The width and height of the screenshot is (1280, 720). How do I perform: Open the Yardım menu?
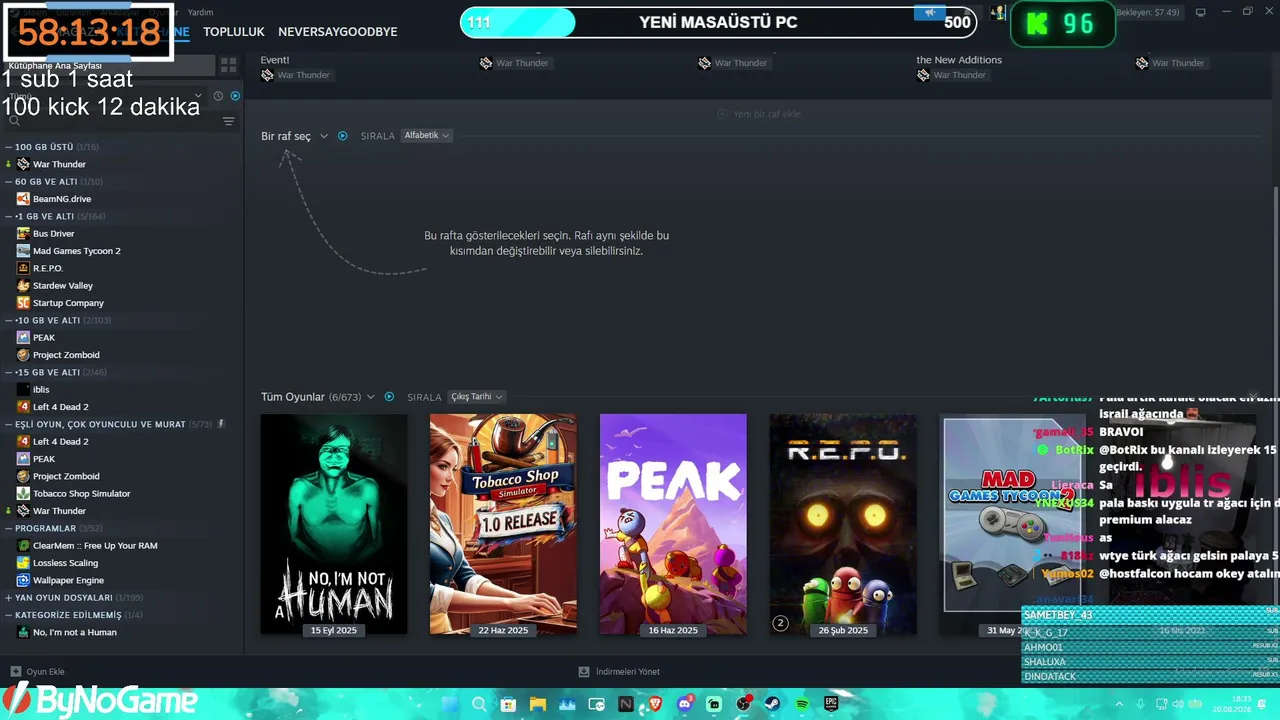(x=200, y=12)
